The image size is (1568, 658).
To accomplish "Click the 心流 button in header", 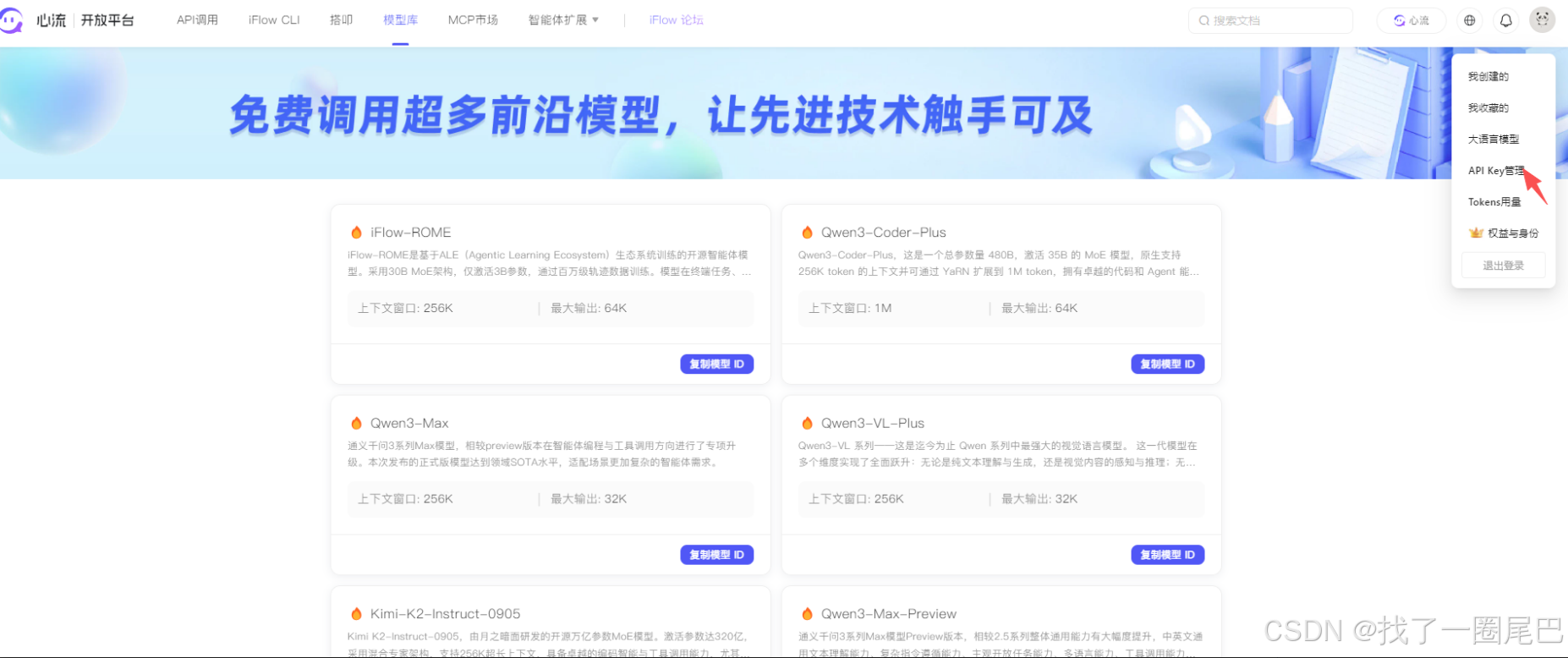I will coord(1412,20).
